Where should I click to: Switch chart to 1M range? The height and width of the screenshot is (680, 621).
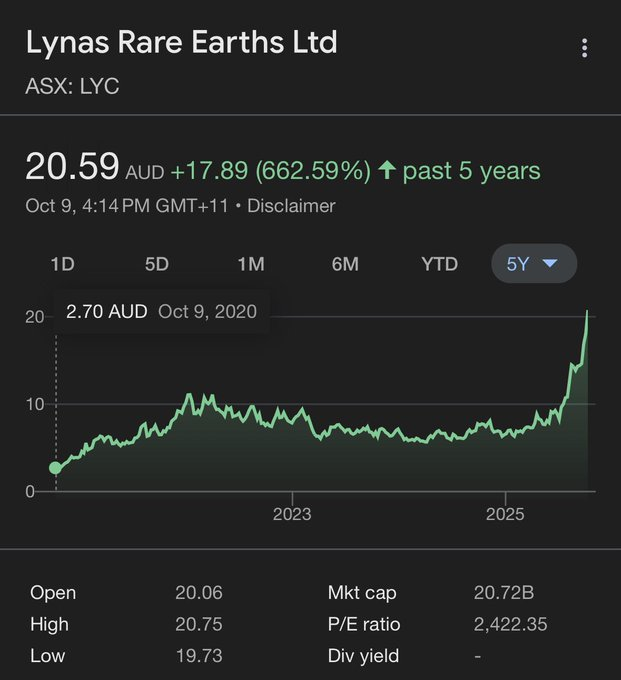[251, 264]
